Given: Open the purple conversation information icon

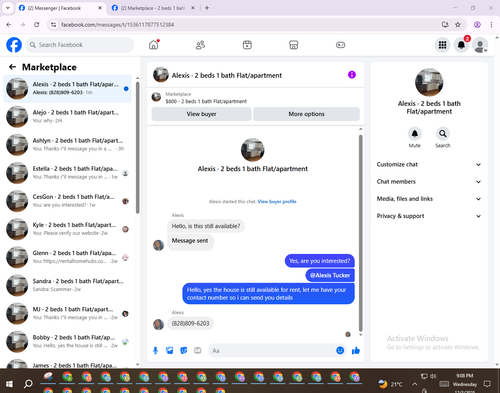Looking at the screenshot, I should coord(352,75).
